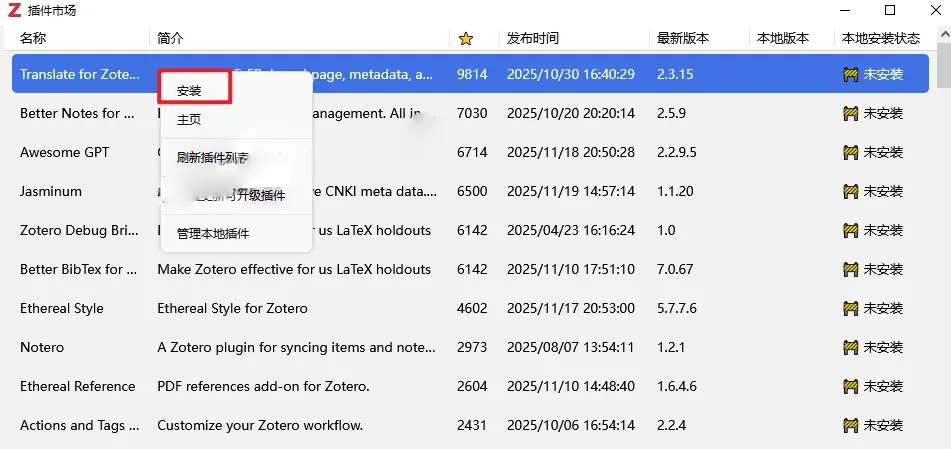
Task: Sort by the 发布时间 column header
Action: 533,38
